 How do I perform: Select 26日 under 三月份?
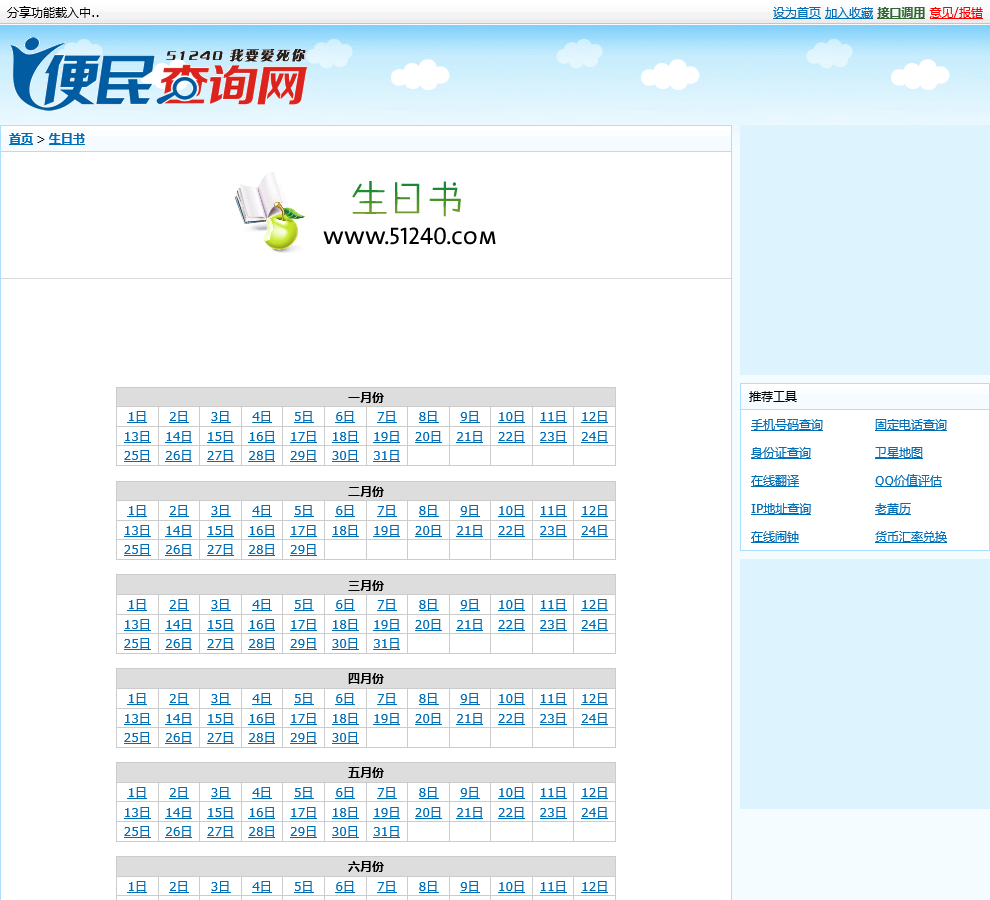(179, 644)
